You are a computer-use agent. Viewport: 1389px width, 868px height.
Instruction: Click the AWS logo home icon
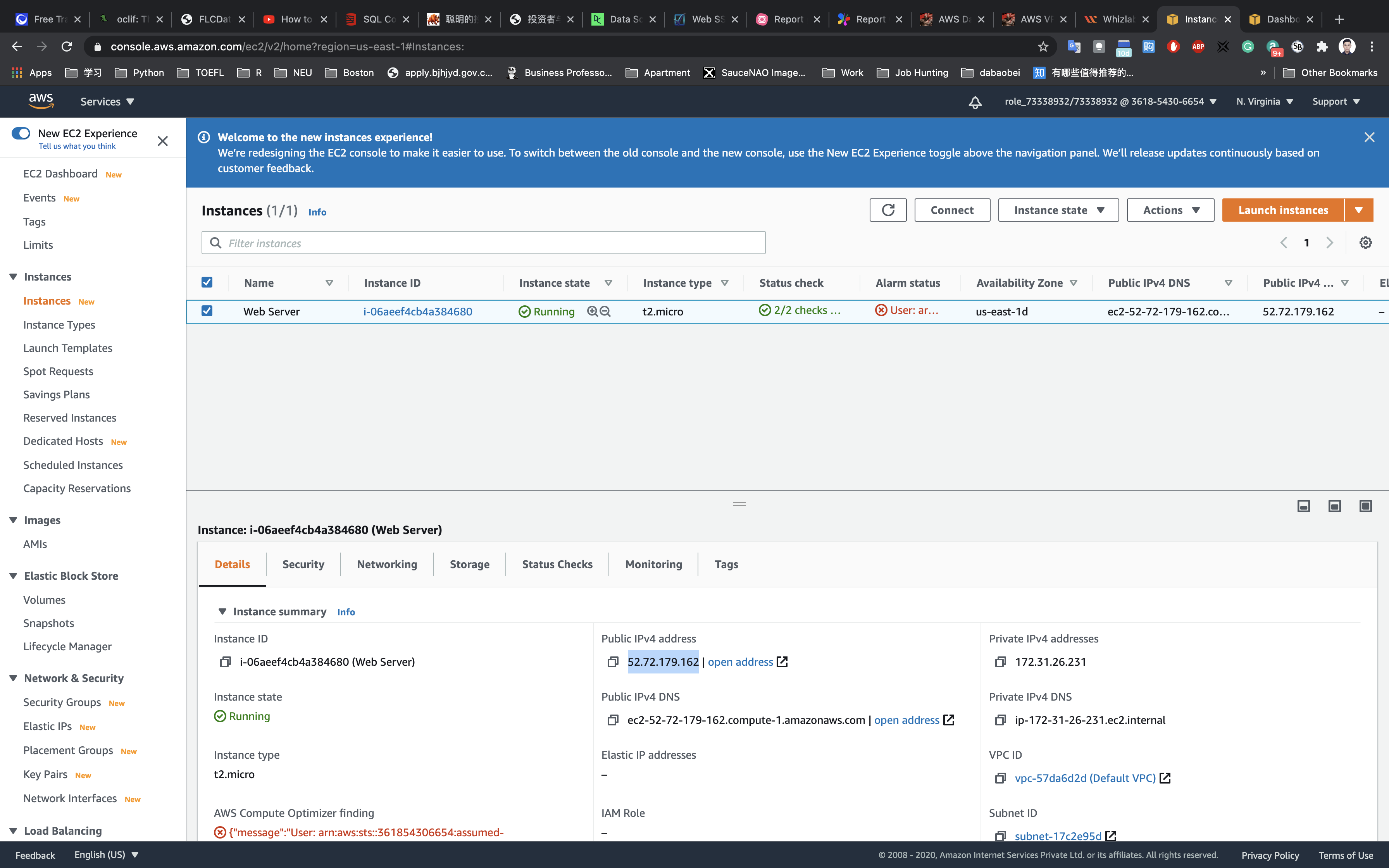(41, 101)
